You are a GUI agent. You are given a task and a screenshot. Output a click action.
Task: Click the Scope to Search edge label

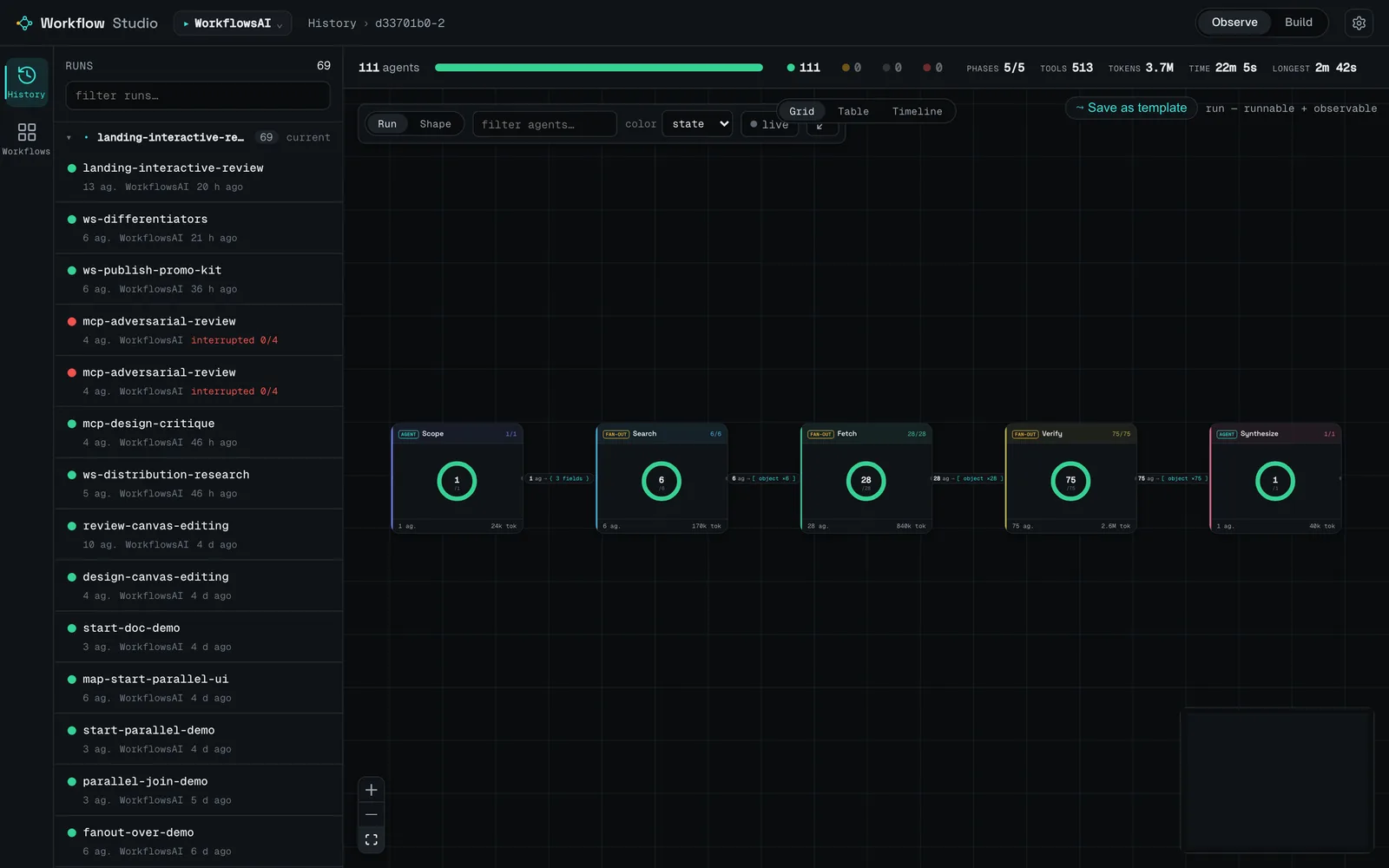[x=559, y=478]
